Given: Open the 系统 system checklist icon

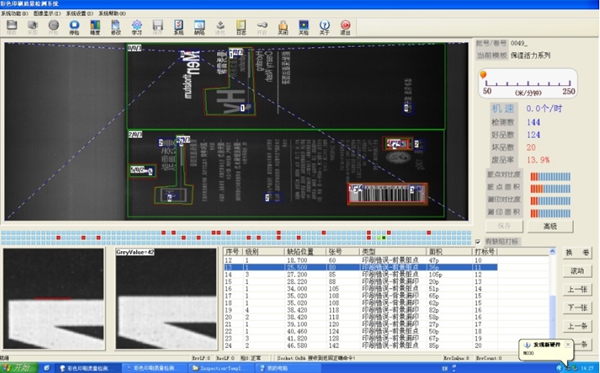Looking at the screenshot, I should (x=179, y=27).
